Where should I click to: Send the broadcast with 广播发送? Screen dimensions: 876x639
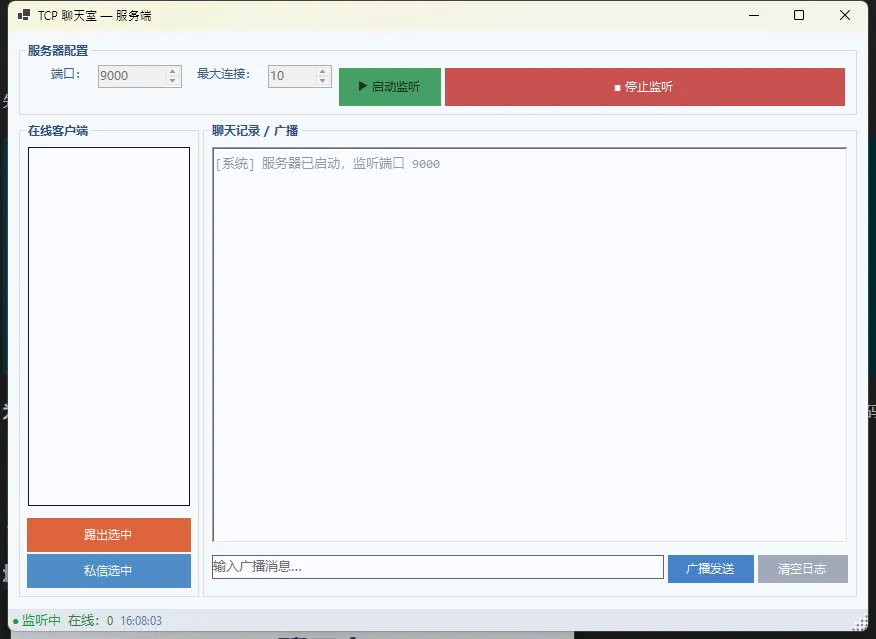pos(711,569)
